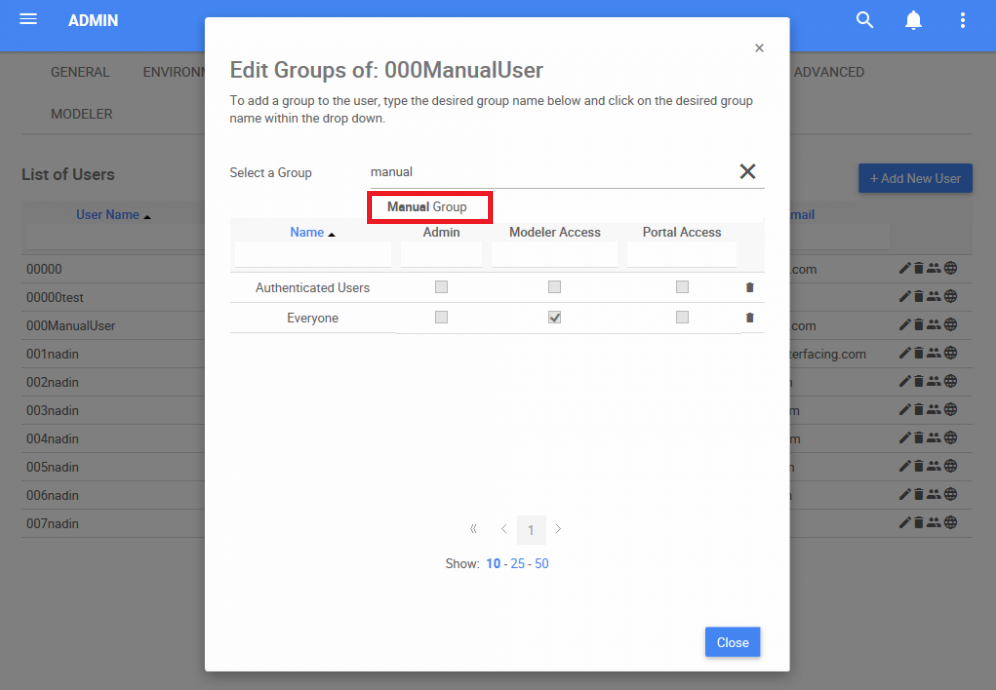The image size is (996, 690).
Task: Open groups for user 006nadin
Action: 934,494
